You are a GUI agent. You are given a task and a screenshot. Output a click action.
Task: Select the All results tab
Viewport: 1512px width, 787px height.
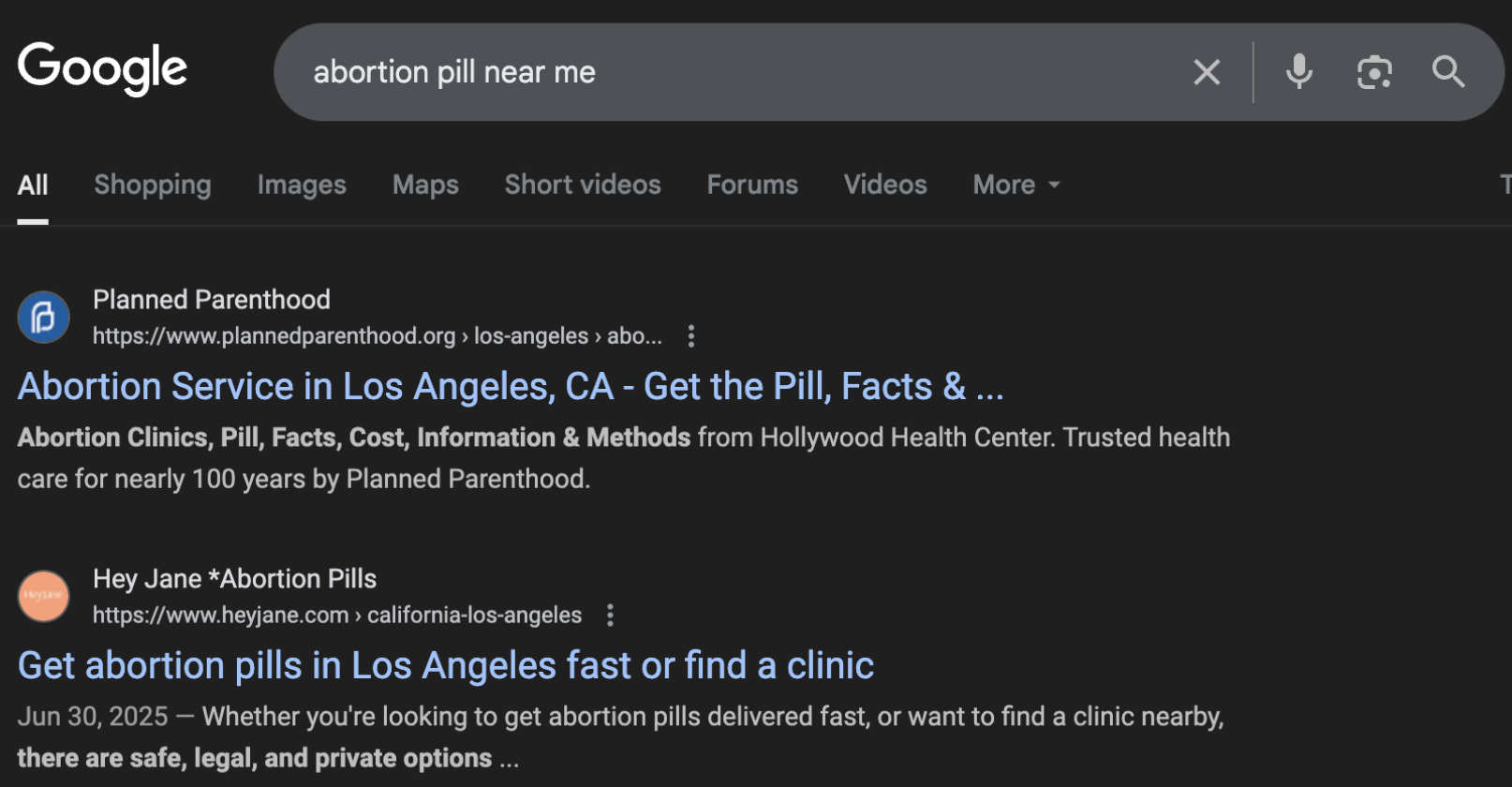[x=33, y=185]
